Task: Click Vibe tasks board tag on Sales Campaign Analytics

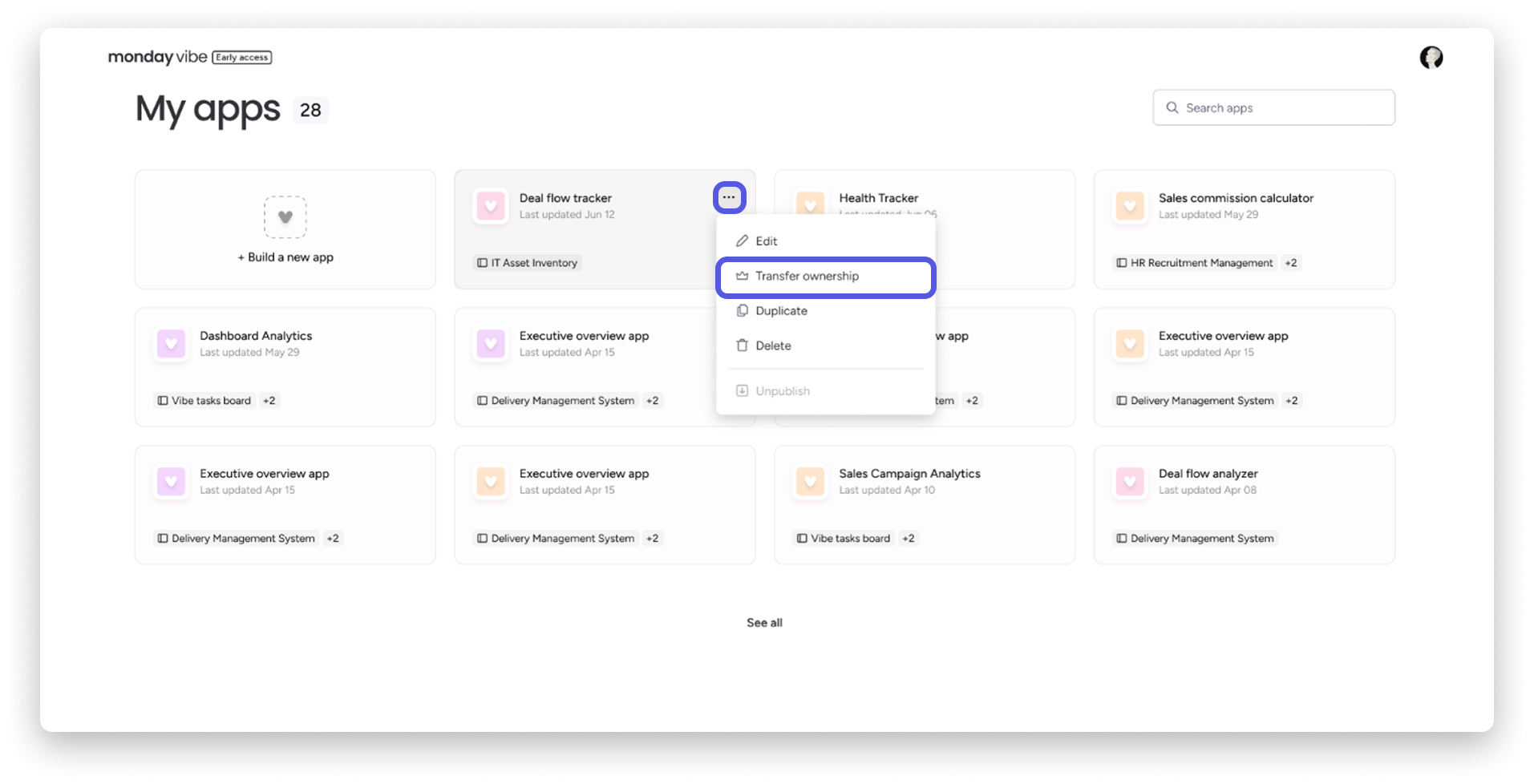Action: pyautogui.click(x=844, y=539)
